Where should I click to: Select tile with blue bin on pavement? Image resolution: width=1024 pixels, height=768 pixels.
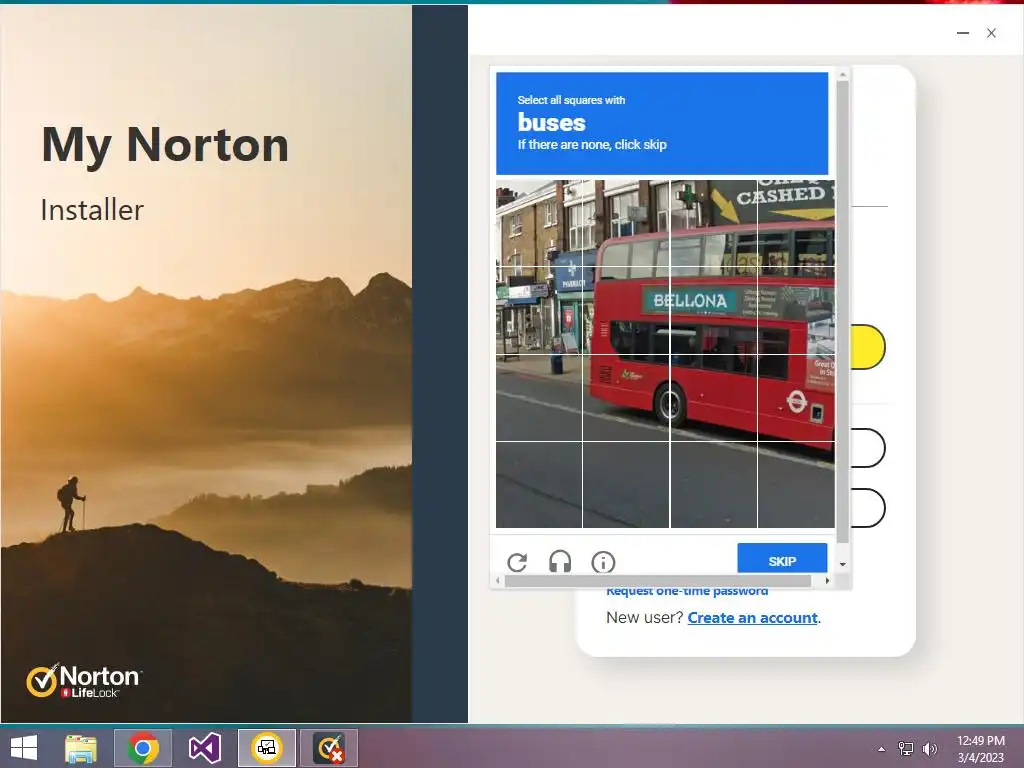pyautogui.click(x=539, y=398)
